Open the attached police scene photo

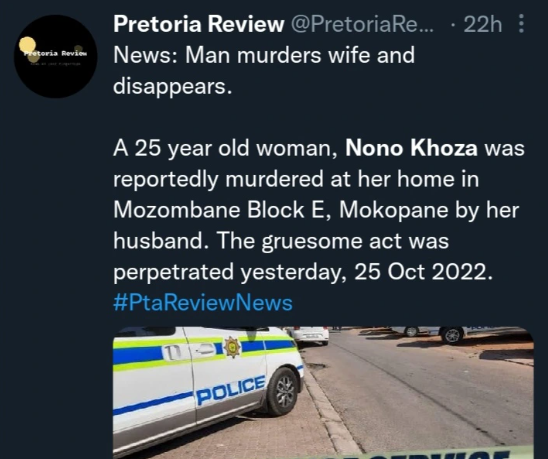(x=323, y=393)
